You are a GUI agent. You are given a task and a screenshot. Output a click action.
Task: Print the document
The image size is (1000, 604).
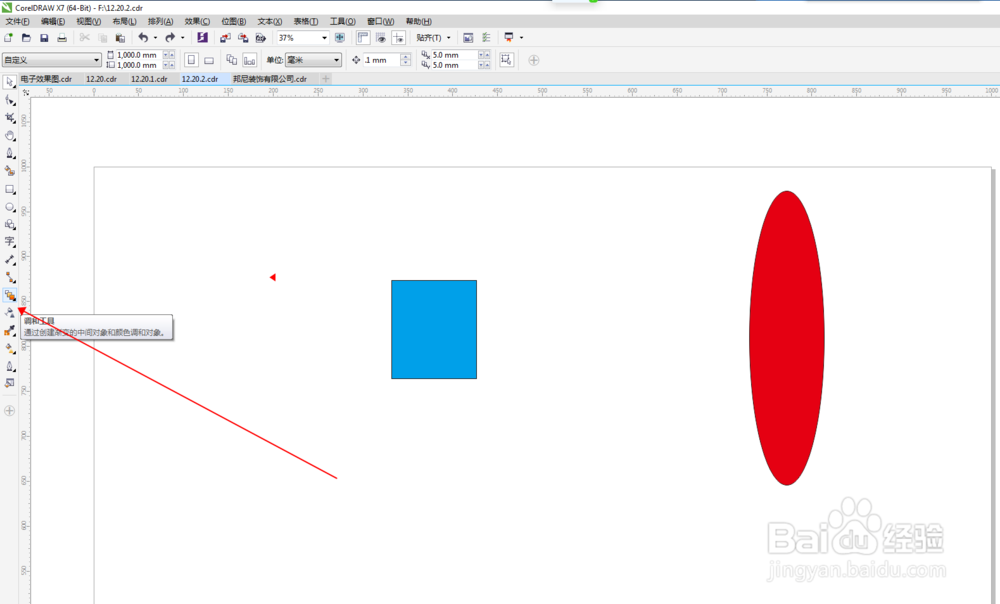[x=62, y=38]
